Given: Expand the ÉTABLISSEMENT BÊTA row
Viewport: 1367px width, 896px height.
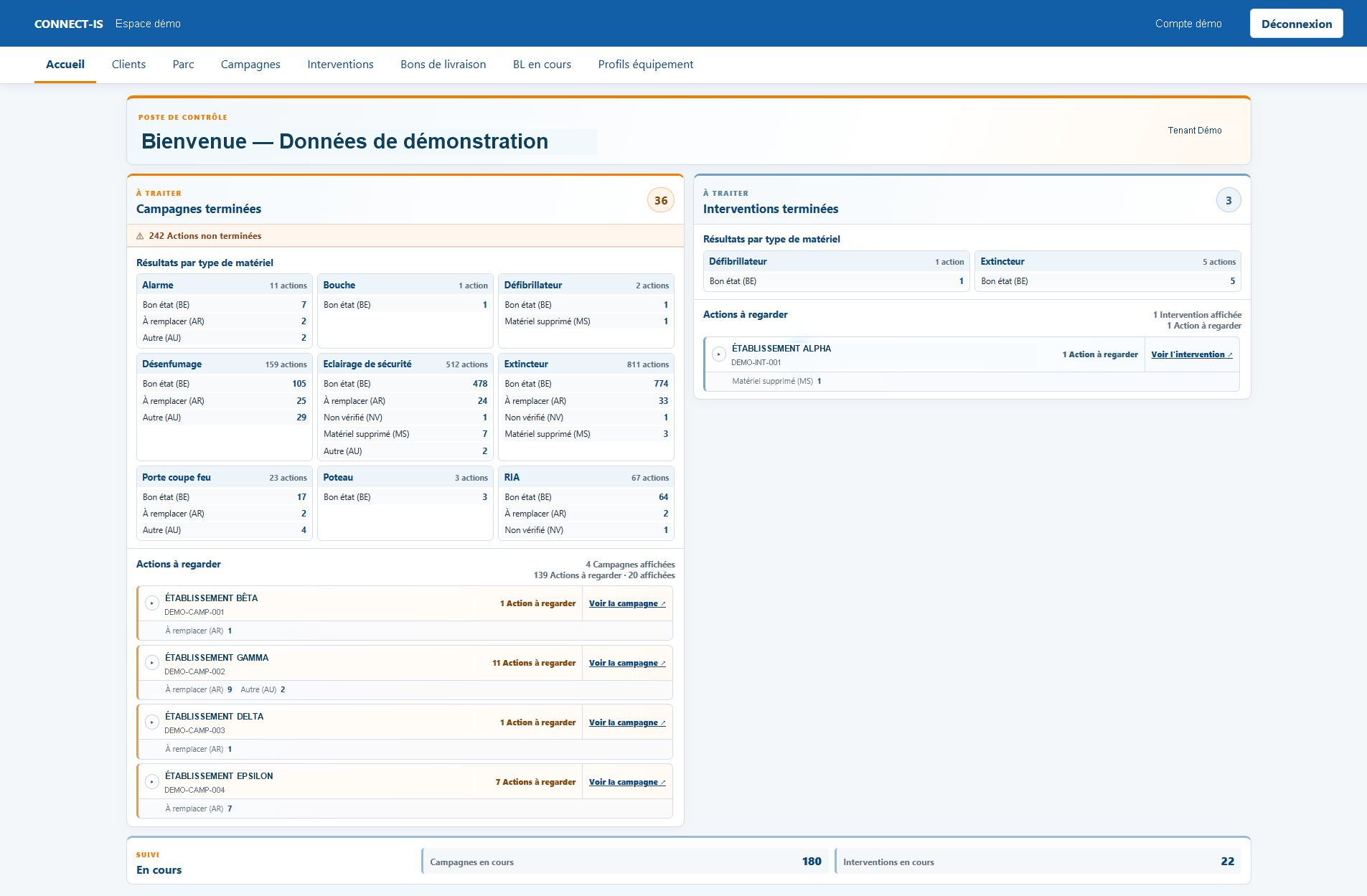Looking at the screenshot, I should [x=152, y=603].
